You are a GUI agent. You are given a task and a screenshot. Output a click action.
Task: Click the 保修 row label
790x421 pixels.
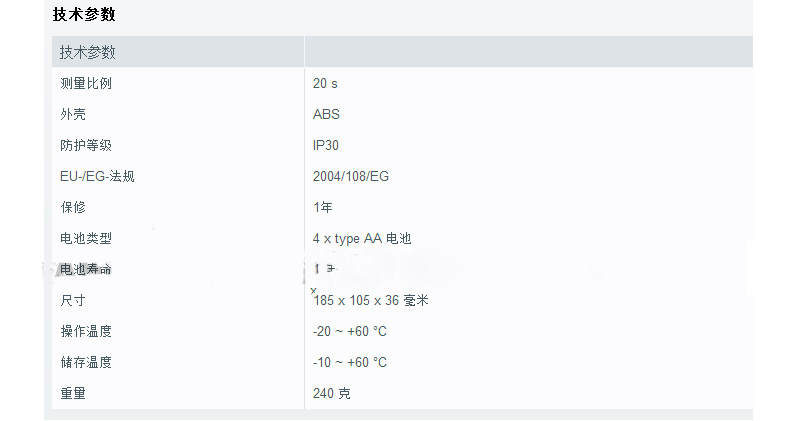(73, 207)
